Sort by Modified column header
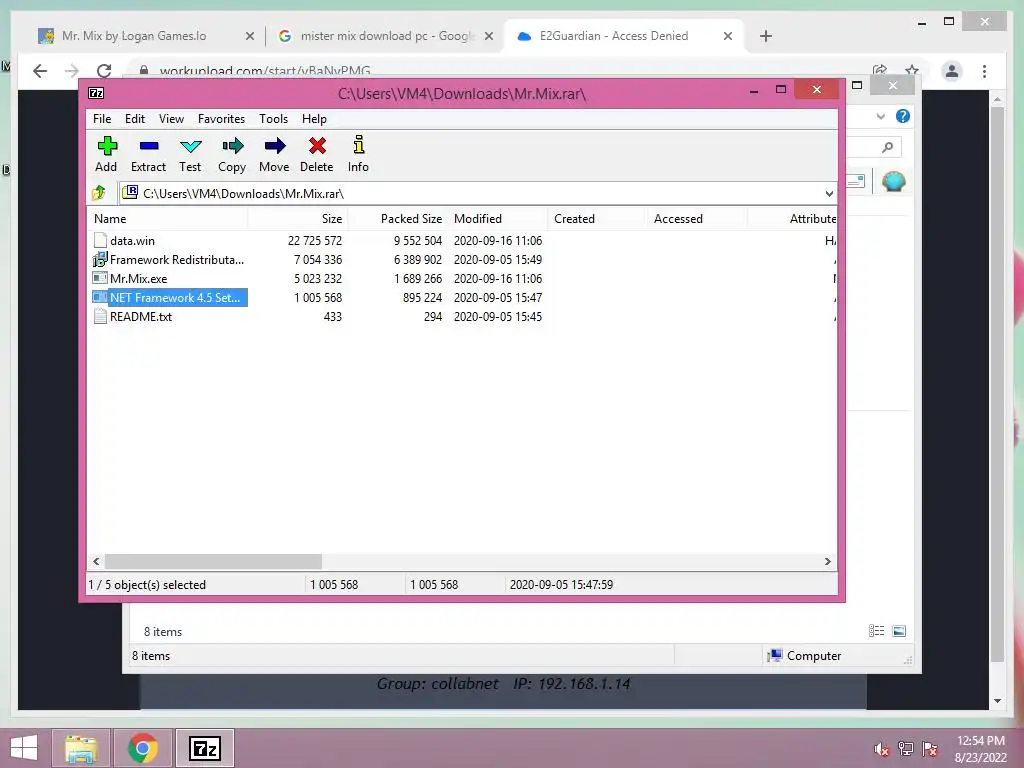The image size is (1024, 768). (498, 219)
